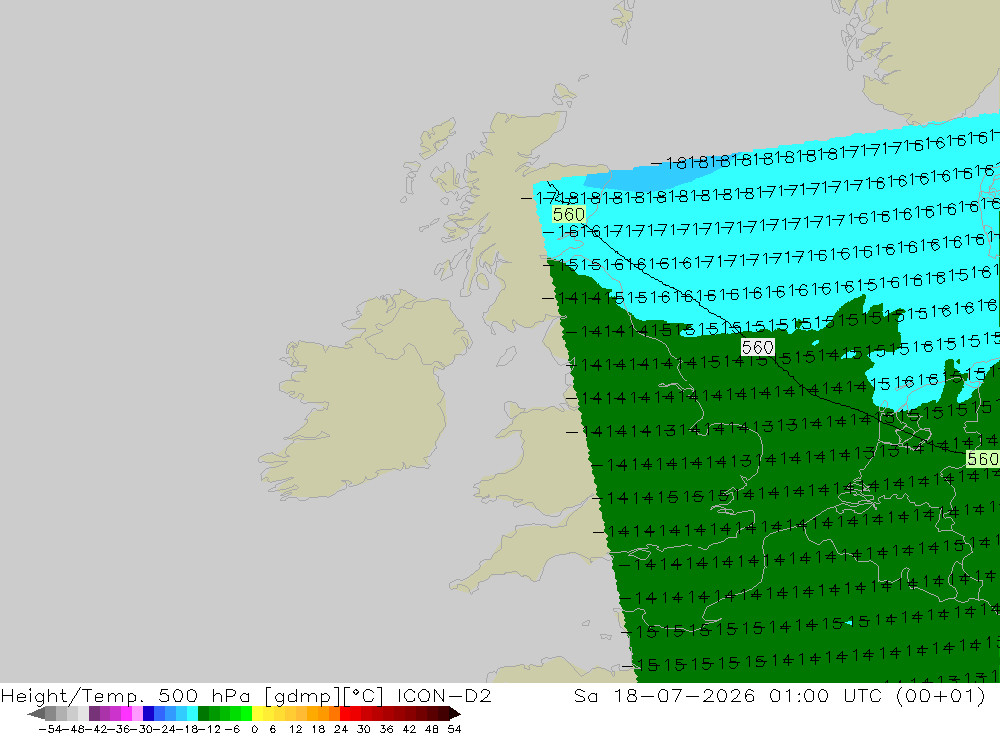
Task: Click the (00+01) forecast offset label
Action: (x=941, y=695)
